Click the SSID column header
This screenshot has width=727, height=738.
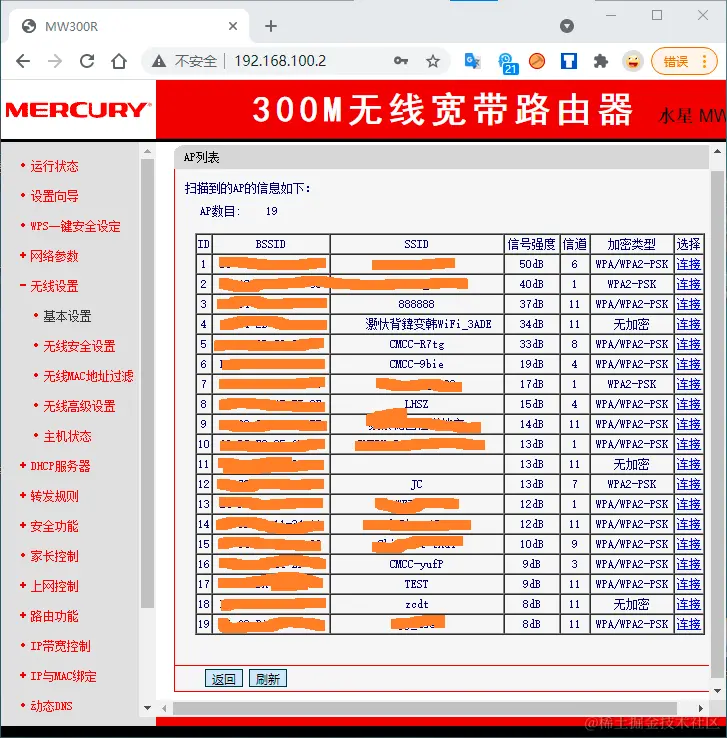point(416,244)
